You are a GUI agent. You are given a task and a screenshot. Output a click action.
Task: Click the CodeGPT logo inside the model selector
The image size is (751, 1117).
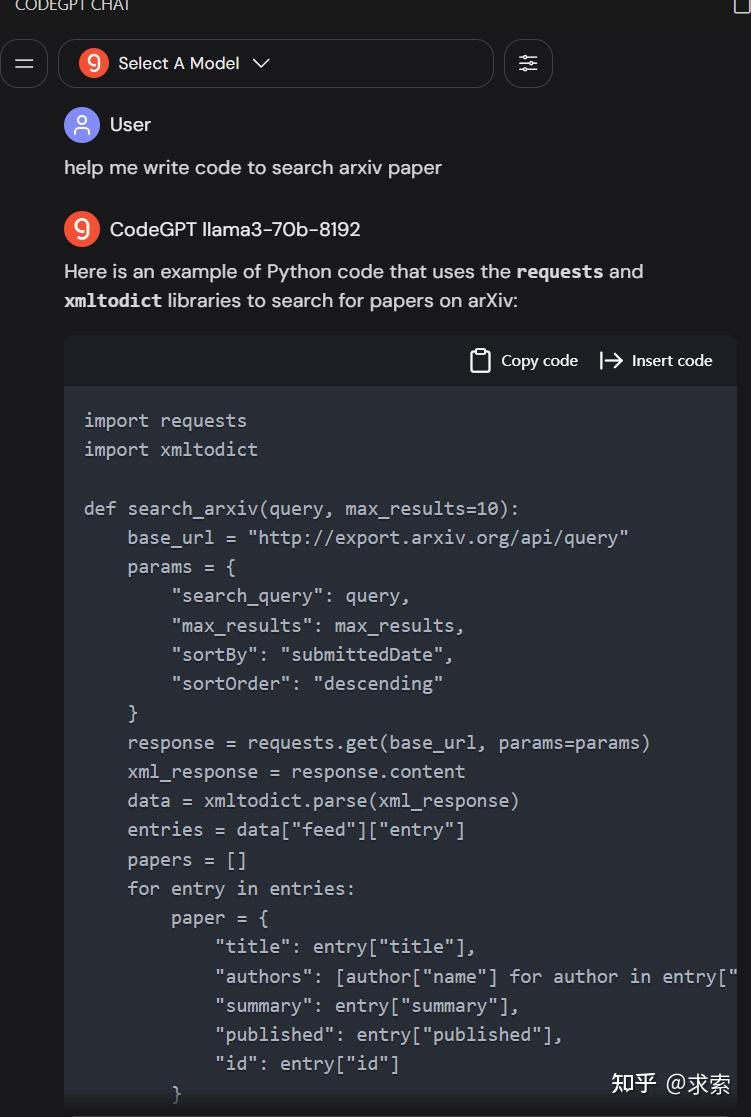(92, 63)
